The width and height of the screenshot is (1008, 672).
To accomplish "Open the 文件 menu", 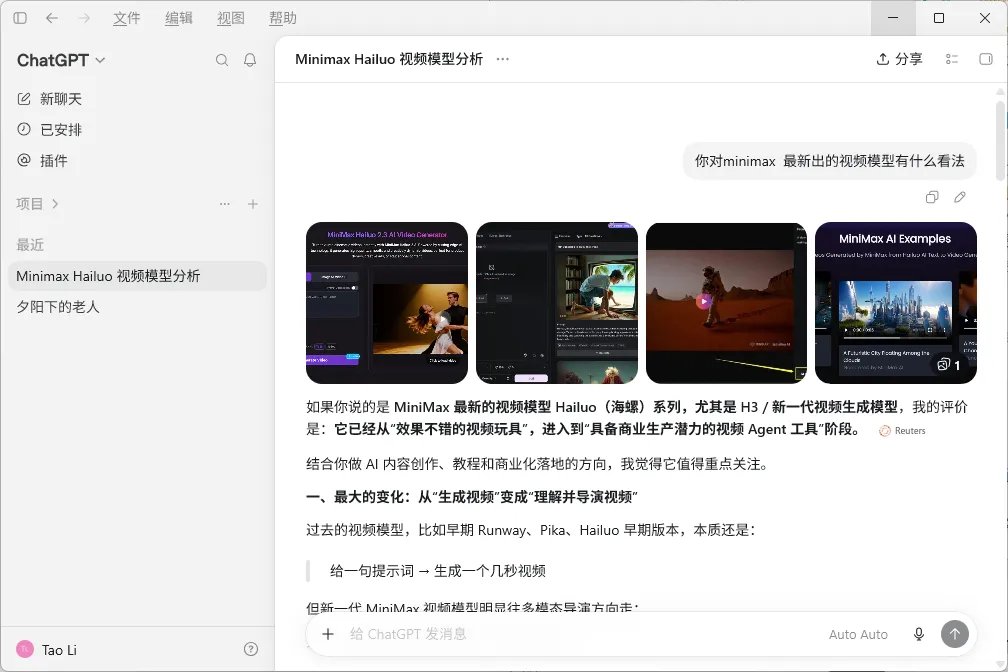I will click(x=127, y=18).
